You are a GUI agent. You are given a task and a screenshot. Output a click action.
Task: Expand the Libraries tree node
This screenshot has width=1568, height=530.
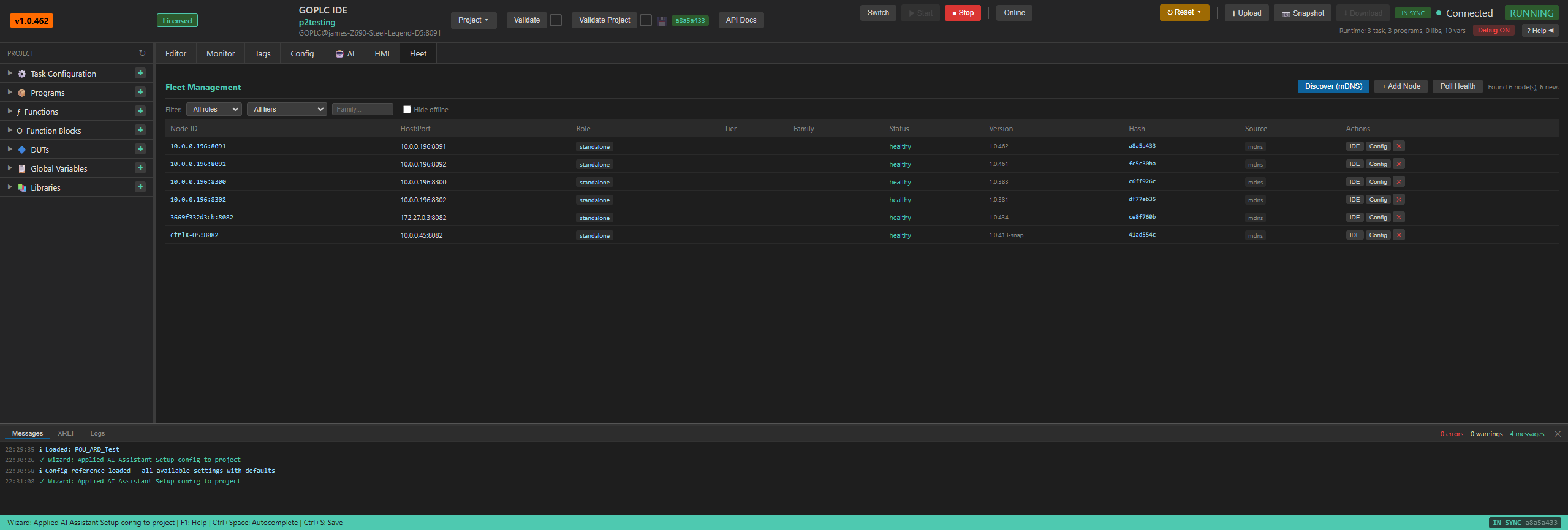10,187
